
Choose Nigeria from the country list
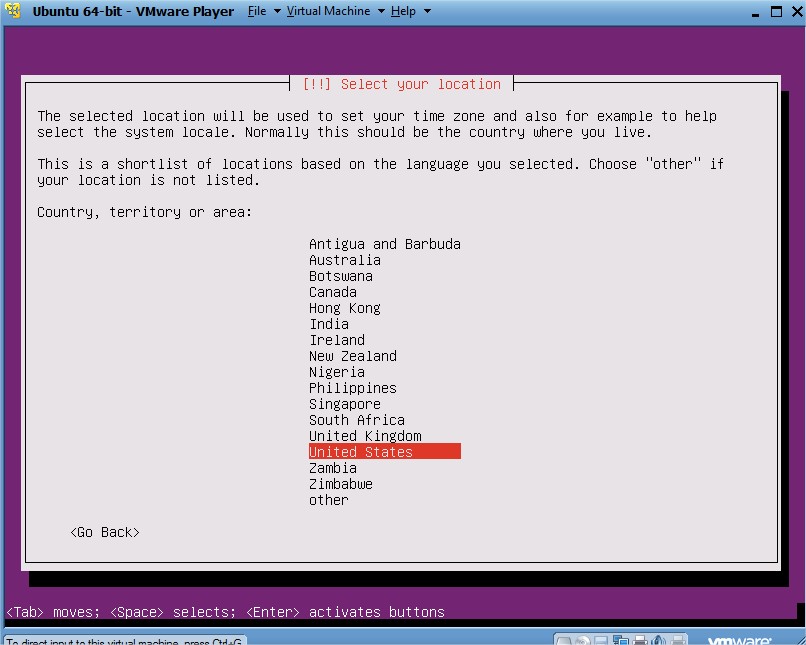point(337,371)
